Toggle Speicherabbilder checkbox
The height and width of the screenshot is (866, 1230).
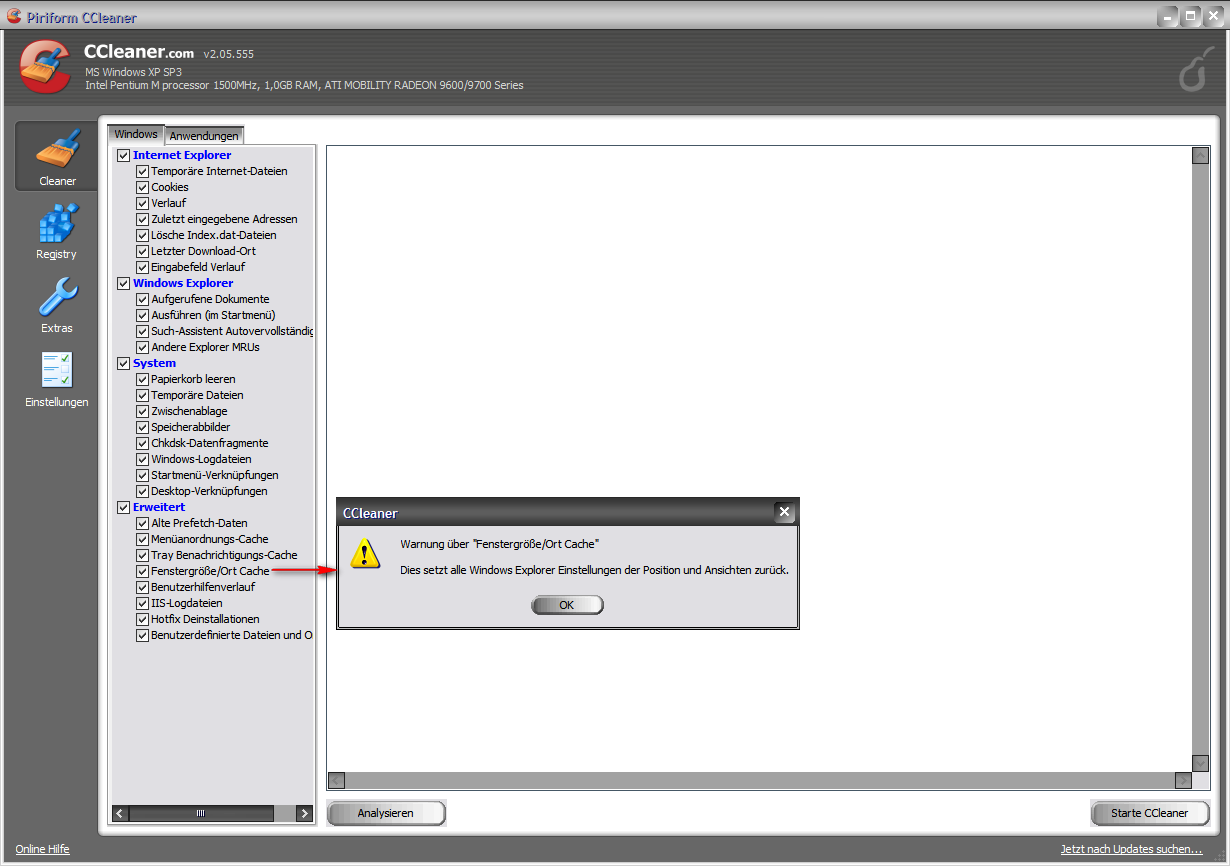point(142,427)
